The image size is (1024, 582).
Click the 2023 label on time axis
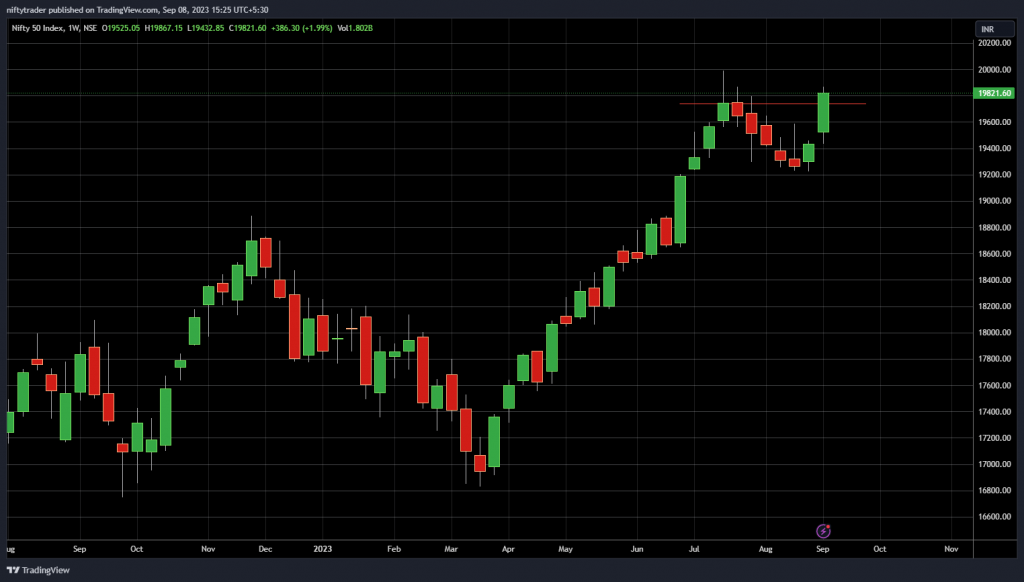click(x=323, y=549)
